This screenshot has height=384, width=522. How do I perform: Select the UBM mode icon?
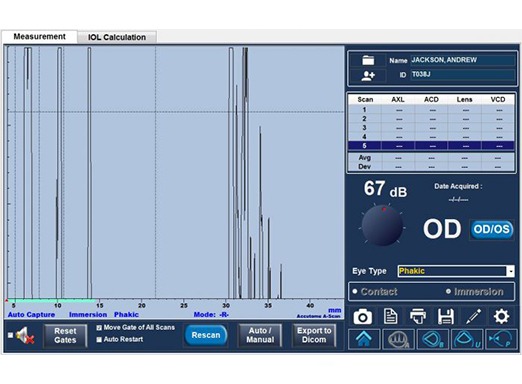[x=467, y=339]
